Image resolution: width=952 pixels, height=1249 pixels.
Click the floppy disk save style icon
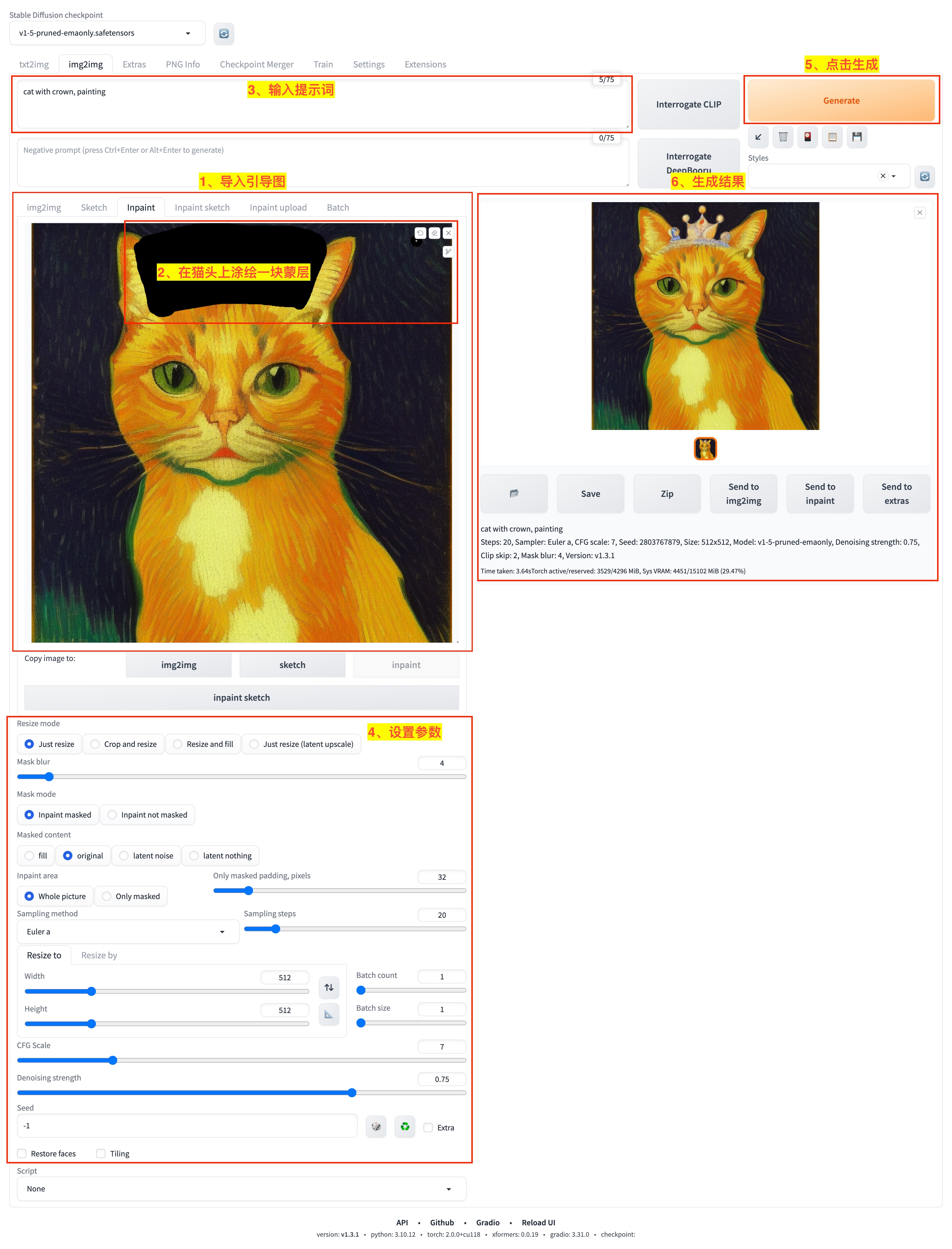coord(856,137)
